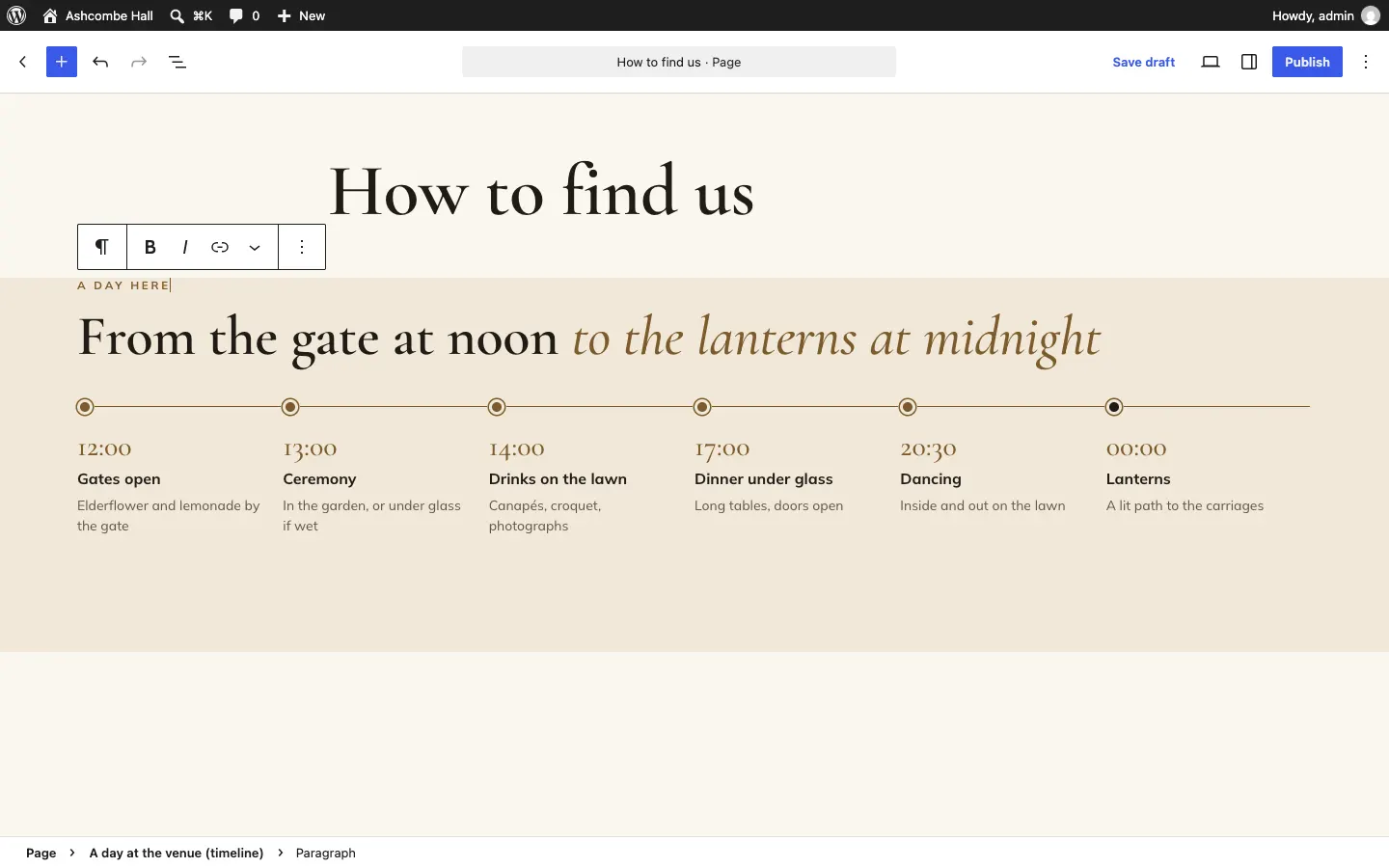Click the 'Drinks on the lawn' title

(x=558, y=479)
